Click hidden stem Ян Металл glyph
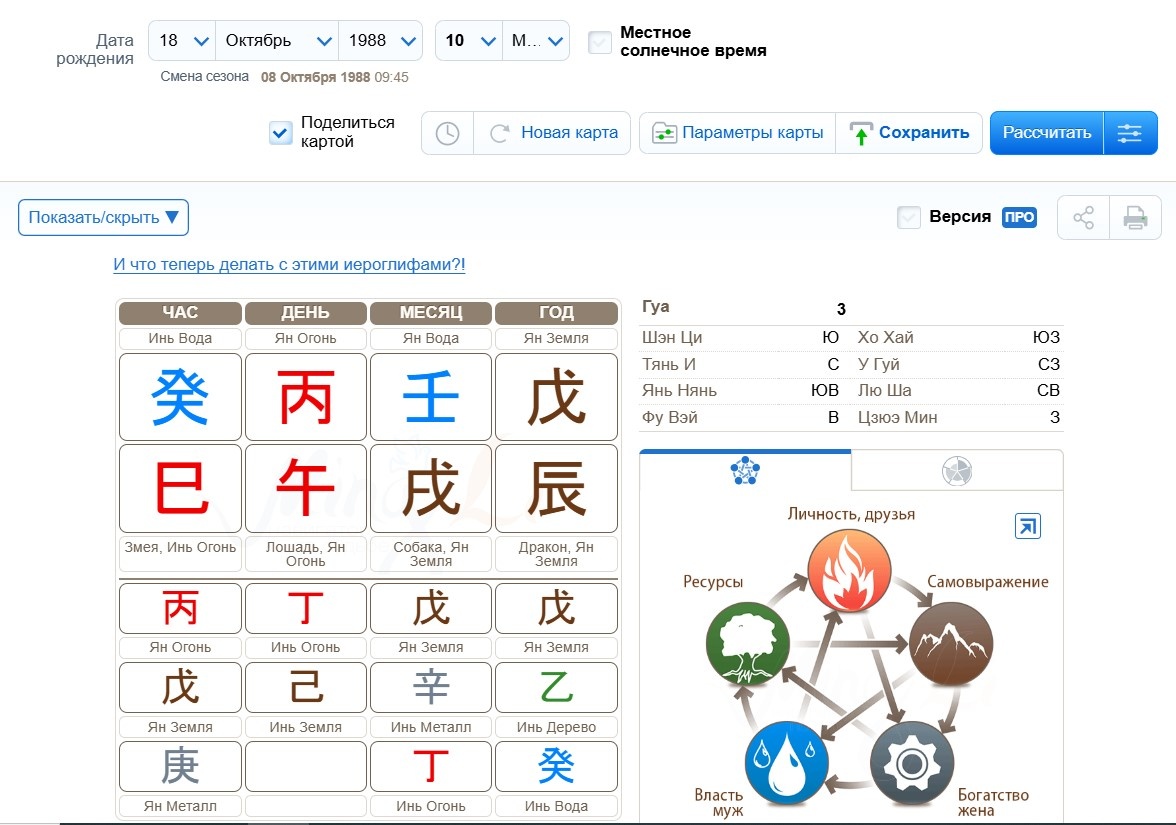This screenshot has width=1176, height=825. pos(180,766)
